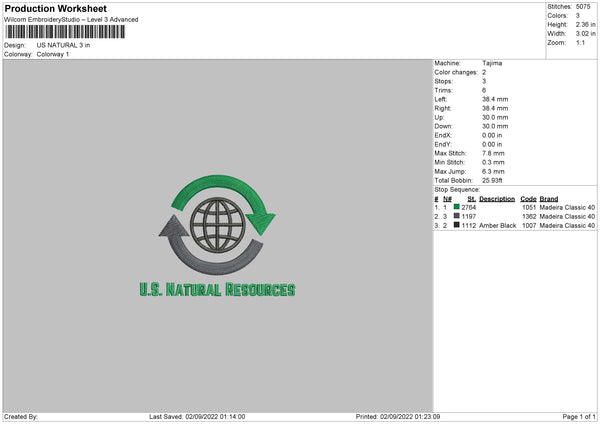Click the 'Created By:' footer label

click(x=21, y=417)
